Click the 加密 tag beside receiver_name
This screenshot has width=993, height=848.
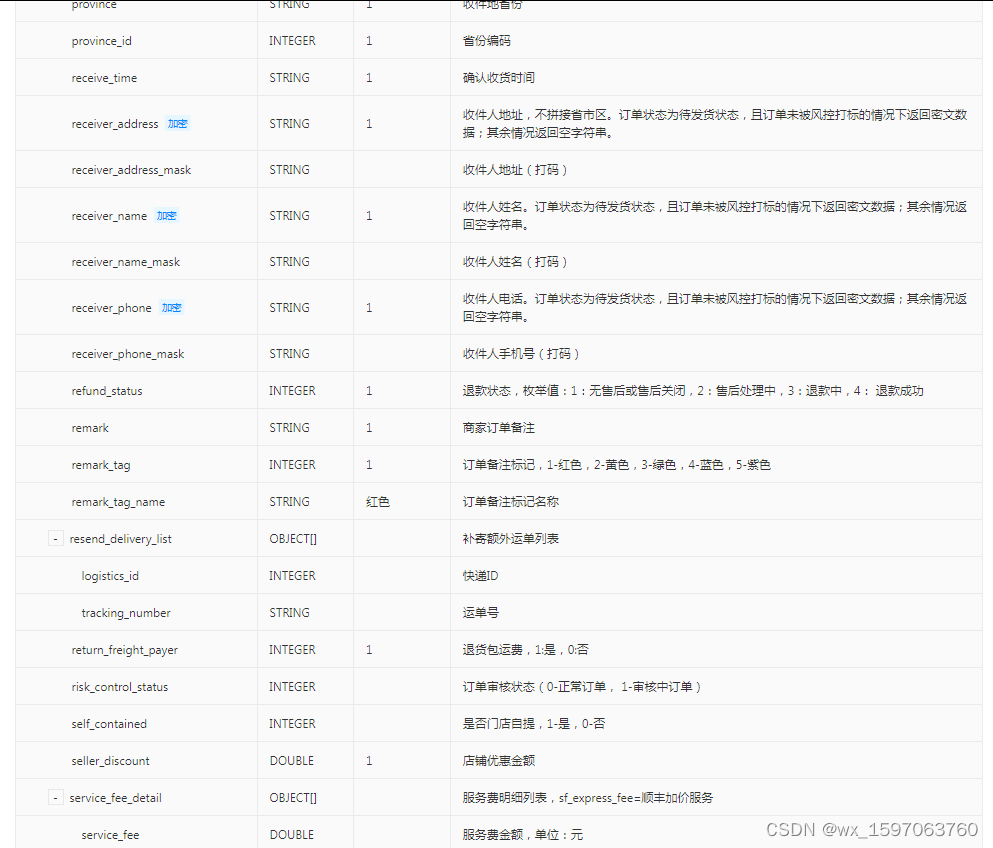click(167, 216)
